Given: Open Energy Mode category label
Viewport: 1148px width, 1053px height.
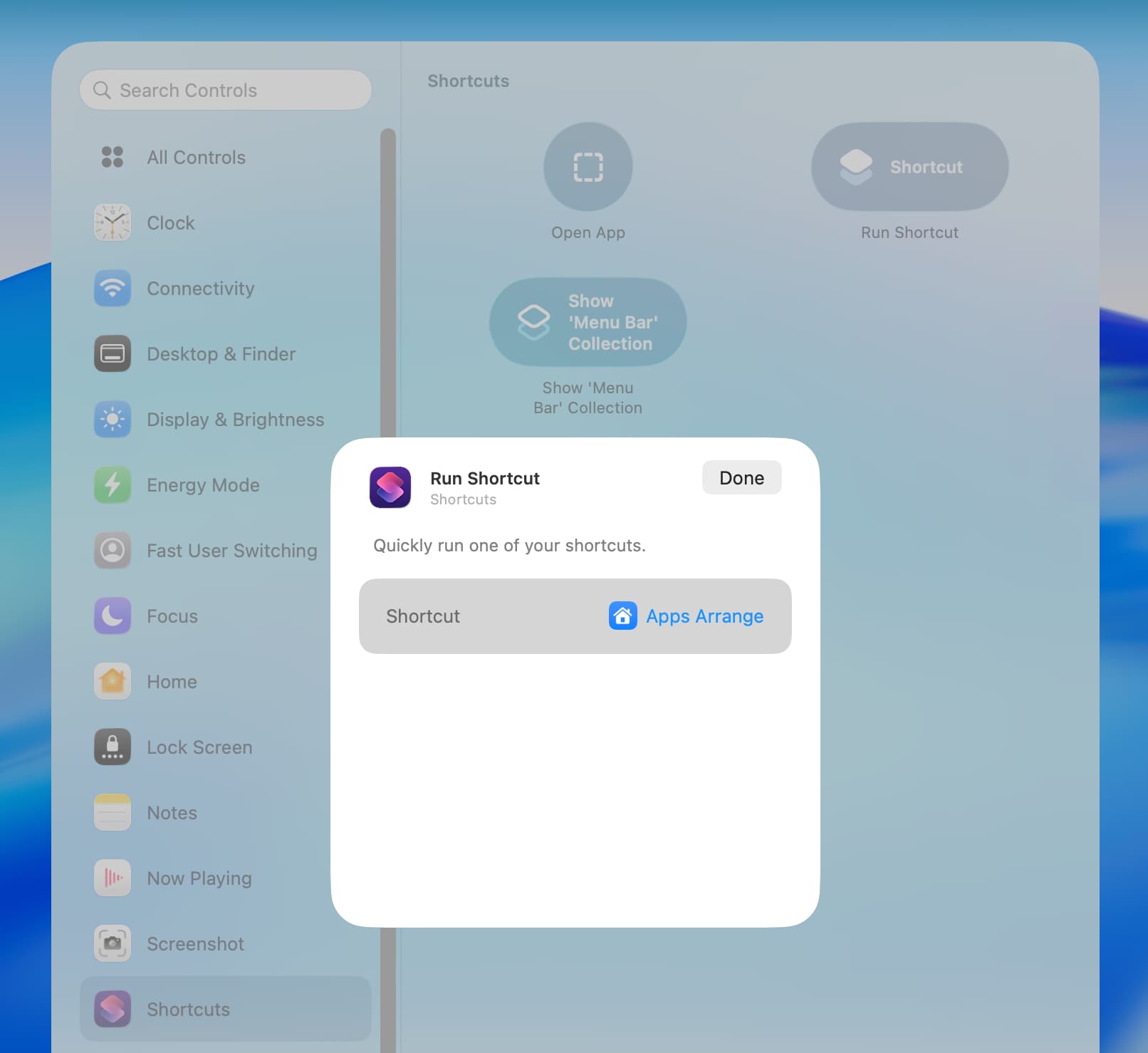Looking at the screenshot, I should (x=203, y=485).
